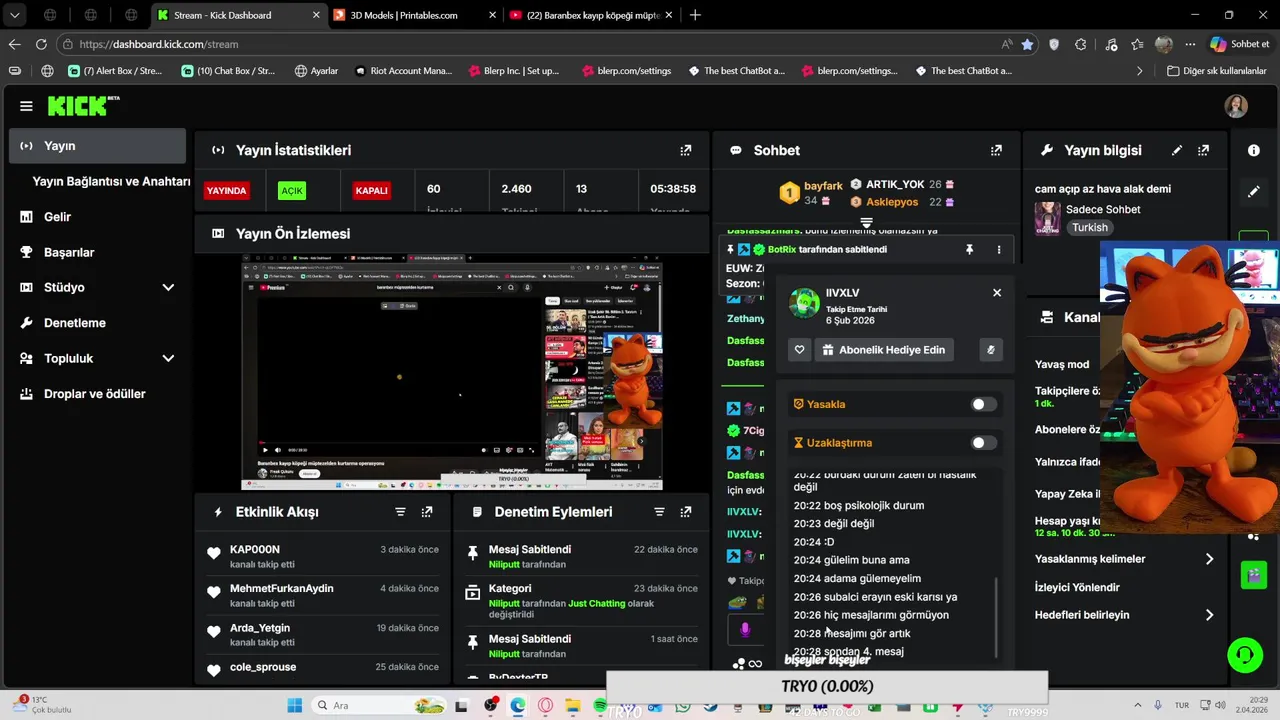Open the new browser tab button
The image size is (1280, 720).
click(x=695, y=15)
